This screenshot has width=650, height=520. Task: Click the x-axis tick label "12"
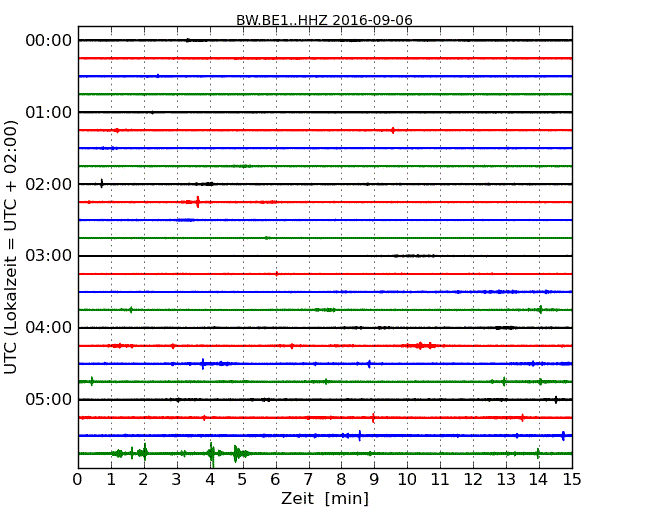point(473,479)
